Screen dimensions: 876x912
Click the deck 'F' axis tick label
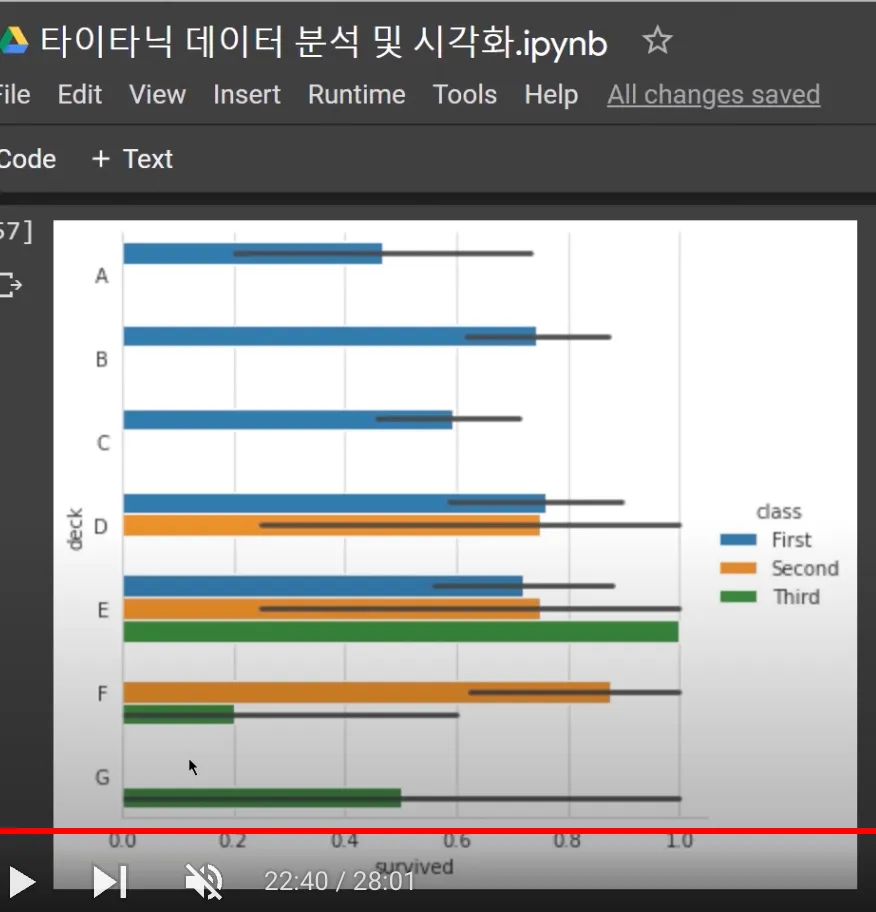tap(102, 694)
